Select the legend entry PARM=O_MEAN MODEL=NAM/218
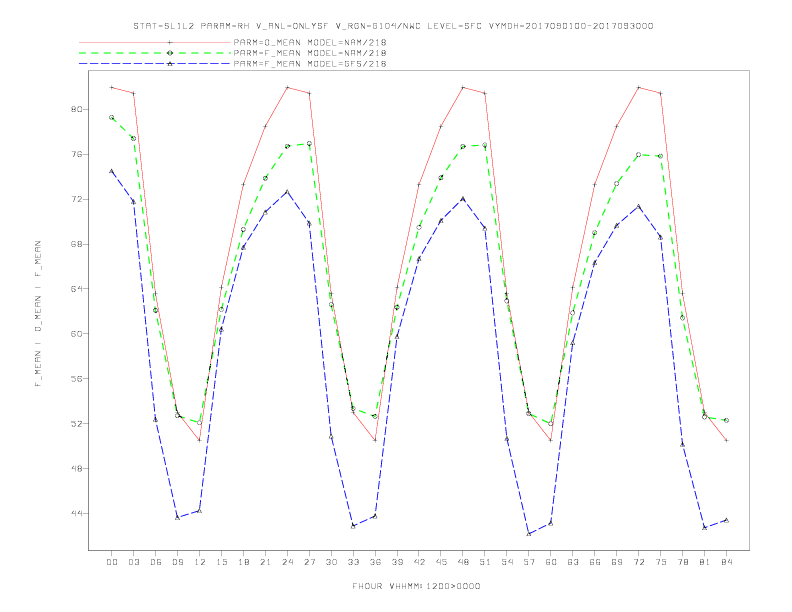Screen dimensions: 792x612 coord(310,42)
